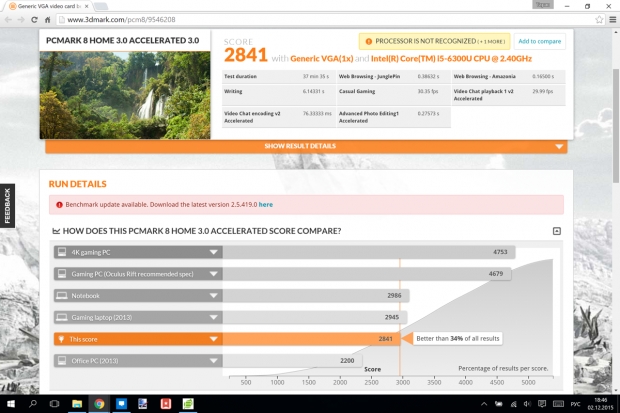Click the 4K gaming PC monitor icon
The width and height of the screenshot is (620, 413).
coord(62,252)
